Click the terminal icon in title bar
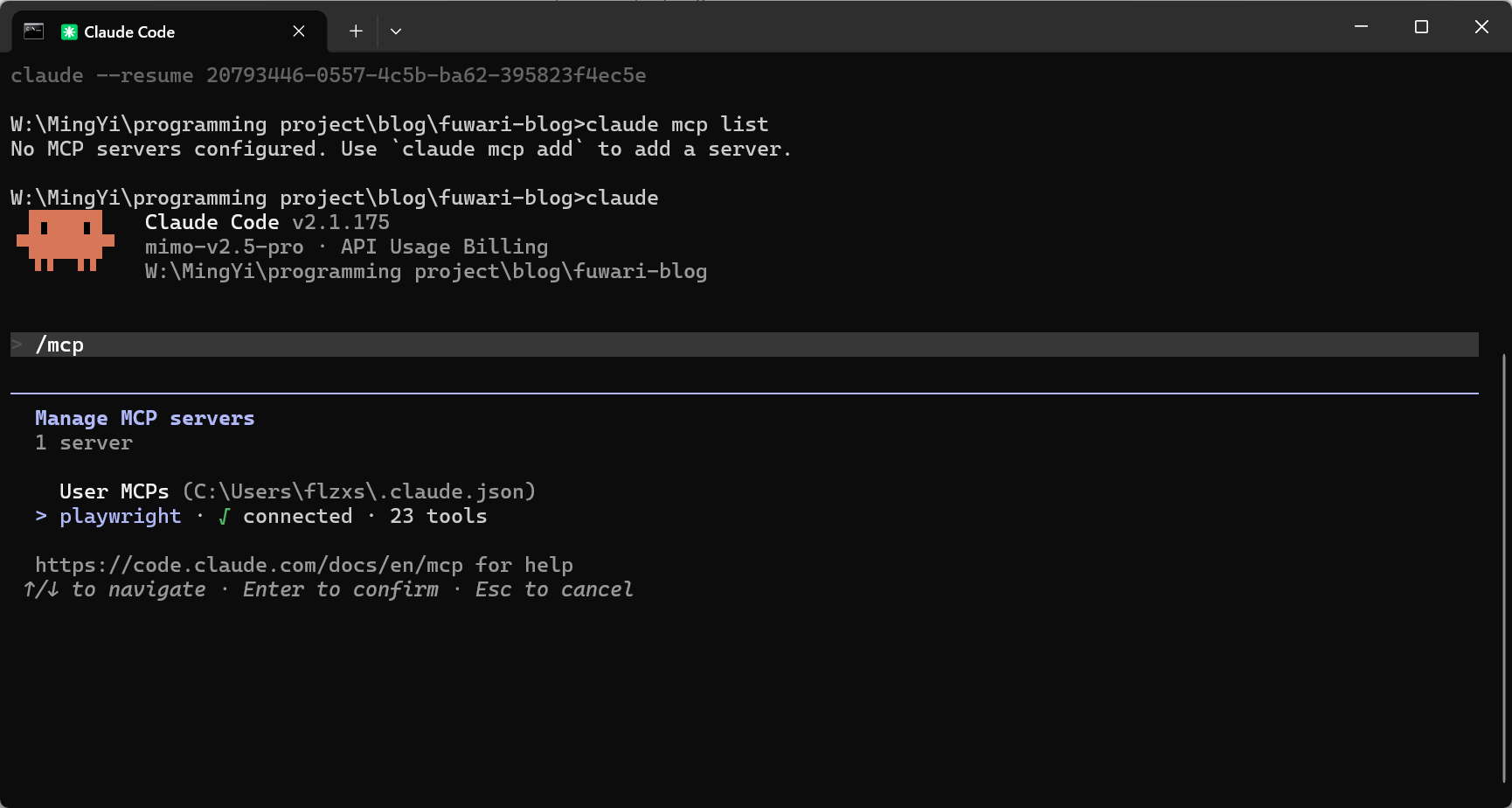The width and height of the screenshot is (1512, 808). pyautogui.click(x=33, y=31)
